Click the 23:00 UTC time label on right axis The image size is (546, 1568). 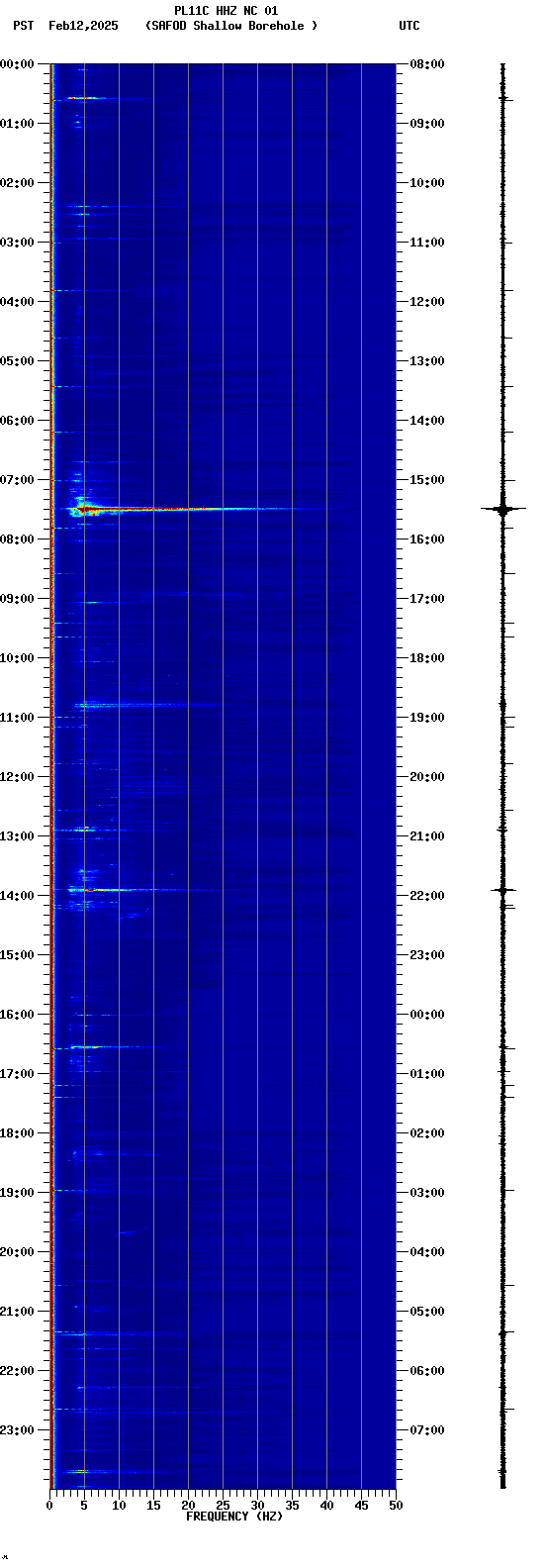click(x=427, y=955)
